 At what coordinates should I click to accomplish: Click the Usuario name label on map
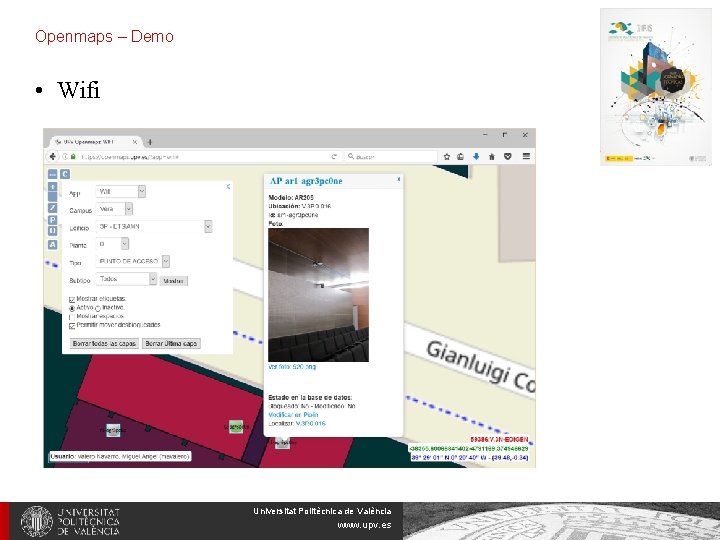coord(120,456)
